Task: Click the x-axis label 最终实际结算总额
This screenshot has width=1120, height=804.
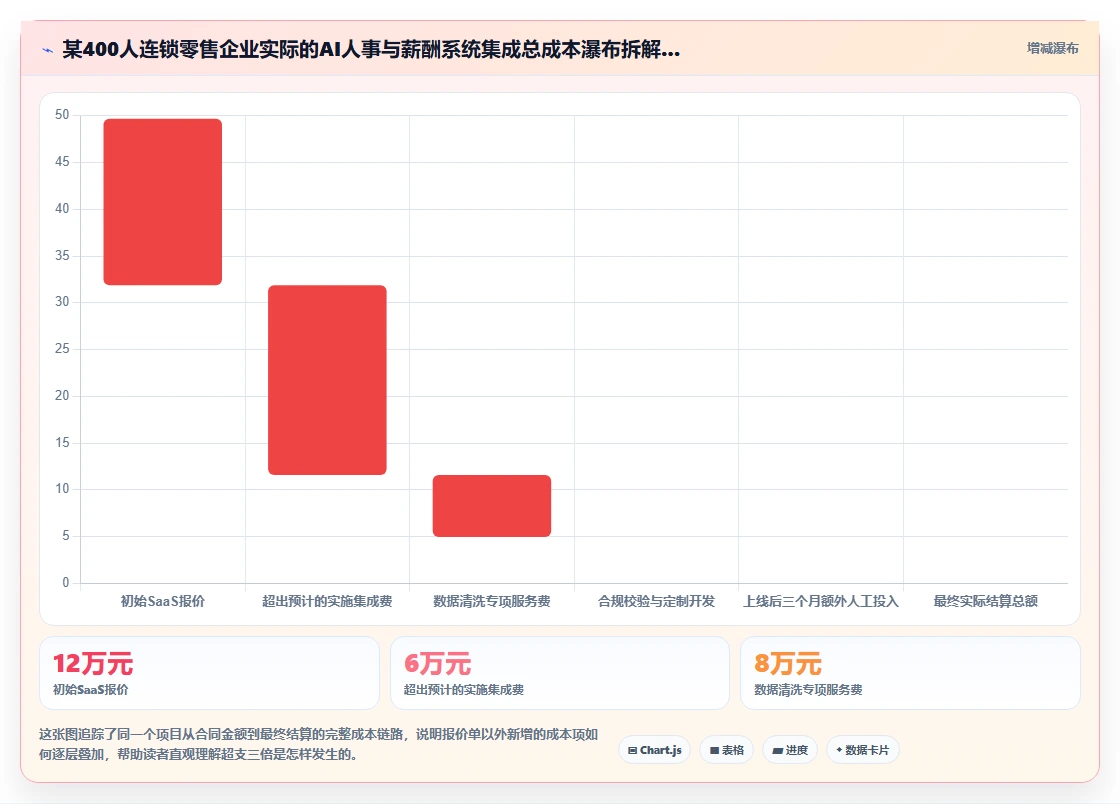Action: coord(986,601)
